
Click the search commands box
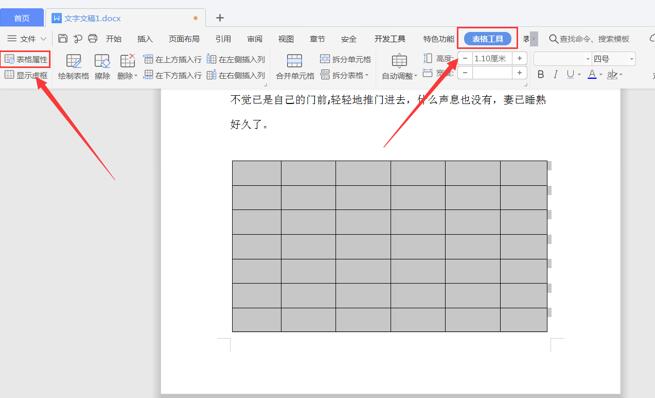[589, 39]
